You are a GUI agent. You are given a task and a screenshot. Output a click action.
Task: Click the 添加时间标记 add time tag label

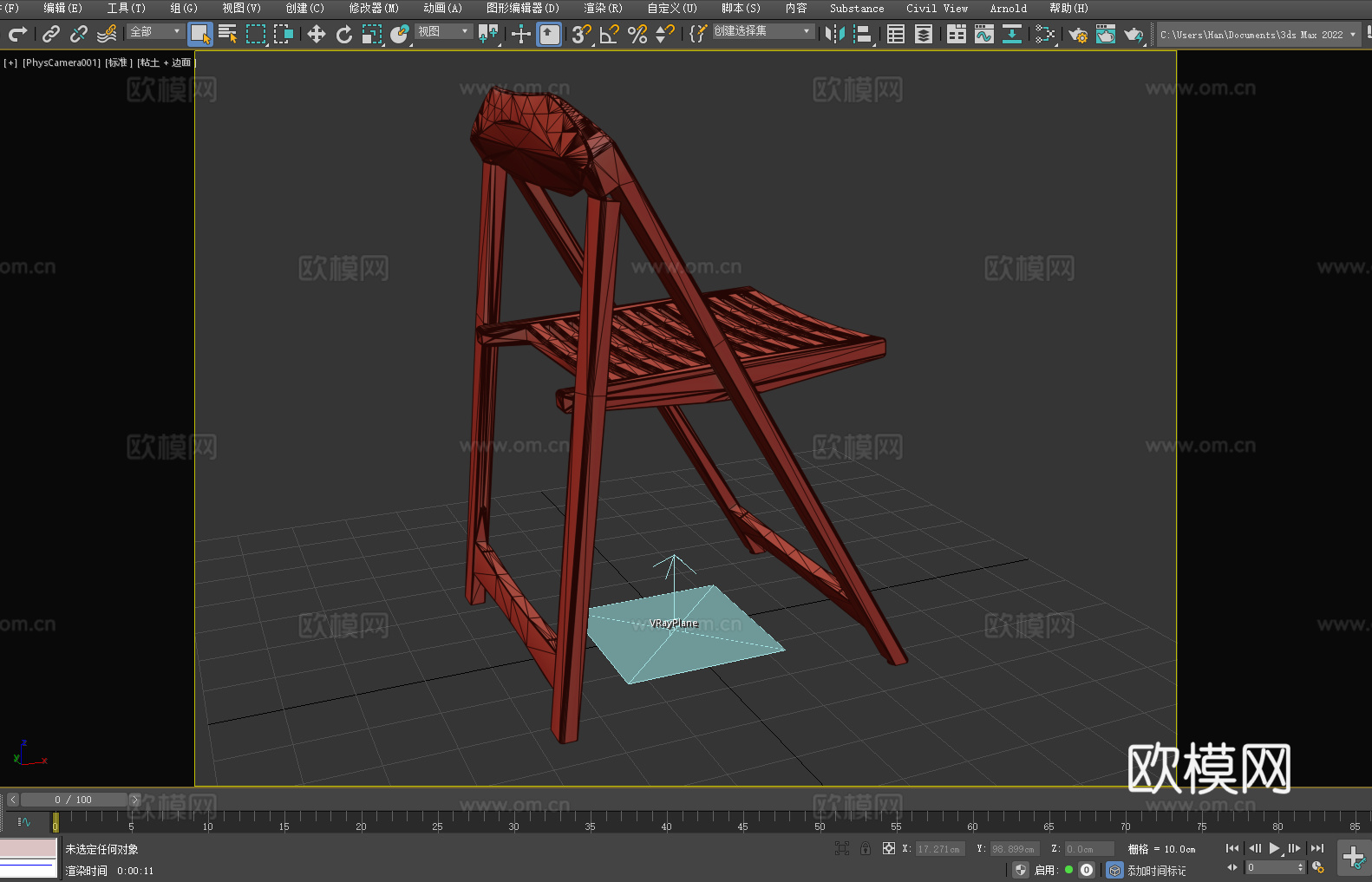click(x=1156, y=870)
